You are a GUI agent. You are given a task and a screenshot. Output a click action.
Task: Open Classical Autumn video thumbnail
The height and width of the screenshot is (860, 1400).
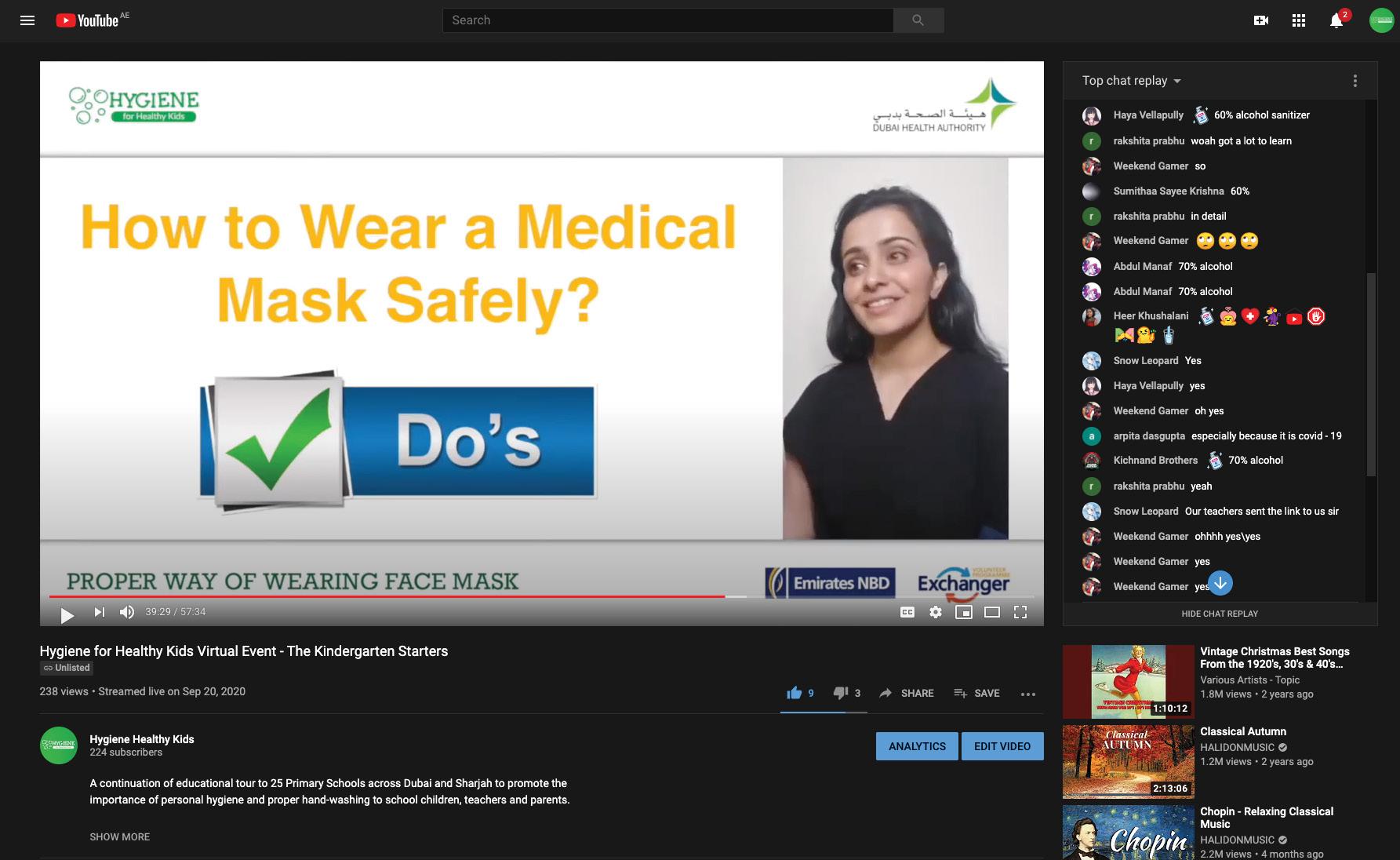[1128, 762]
